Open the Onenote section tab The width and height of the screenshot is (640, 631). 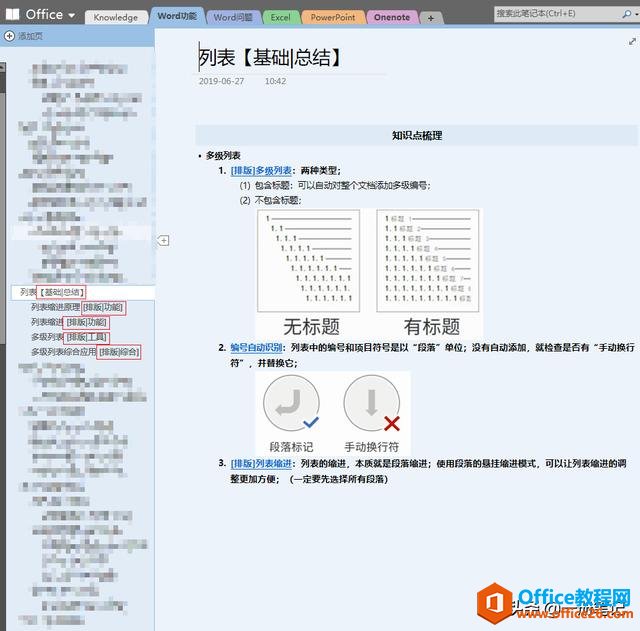(x=392, y=18)
